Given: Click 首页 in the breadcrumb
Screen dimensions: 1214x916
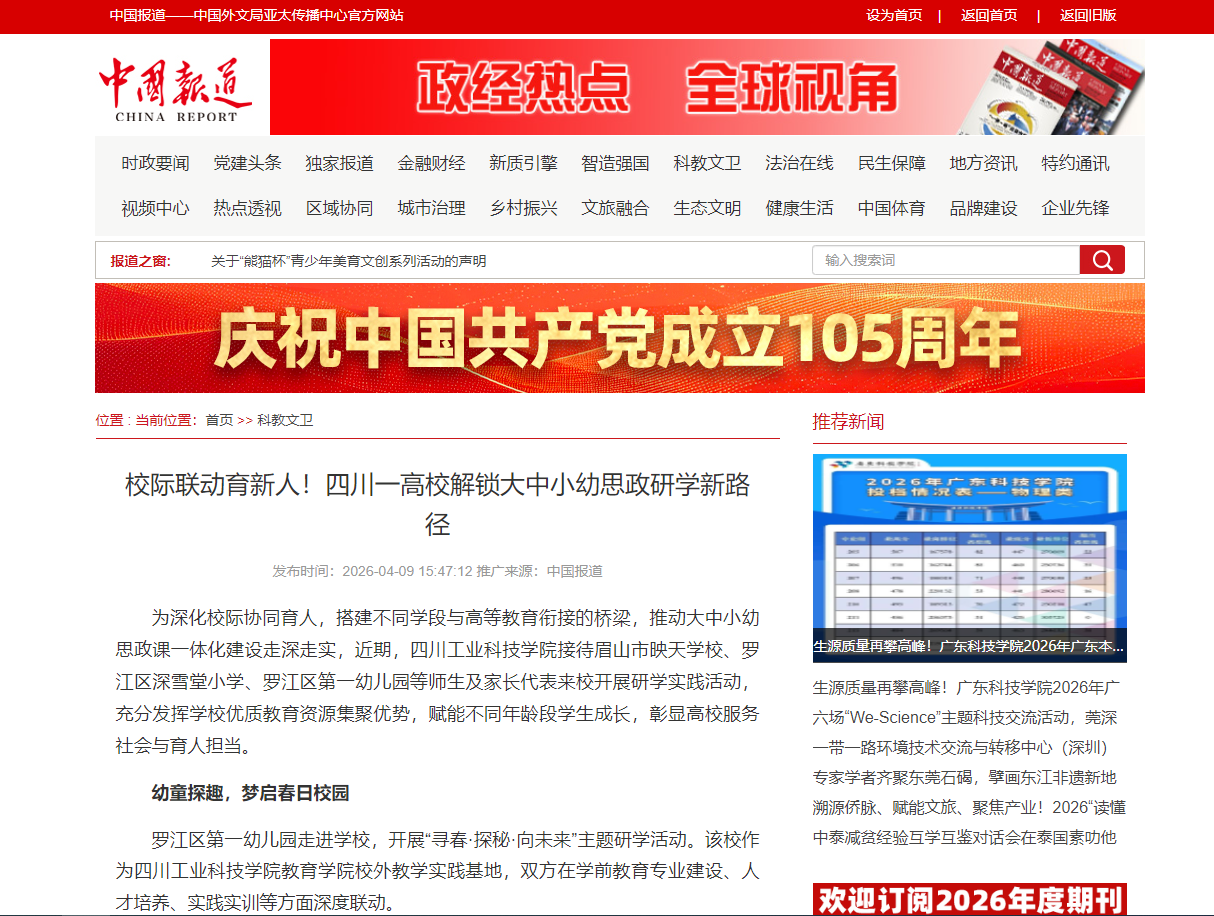Looking at the screenshot, I should 219,420.
